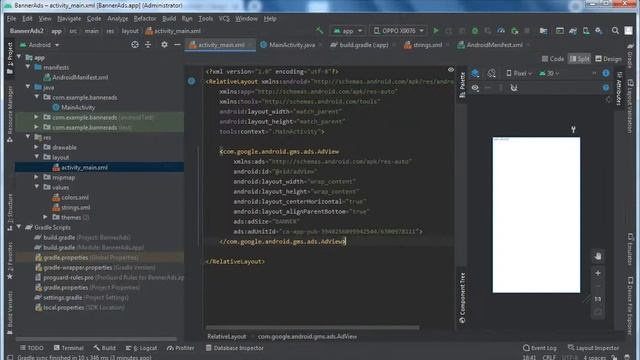640x360 pixels.
Task: Open the VCS menu
Action: point(224,19)
